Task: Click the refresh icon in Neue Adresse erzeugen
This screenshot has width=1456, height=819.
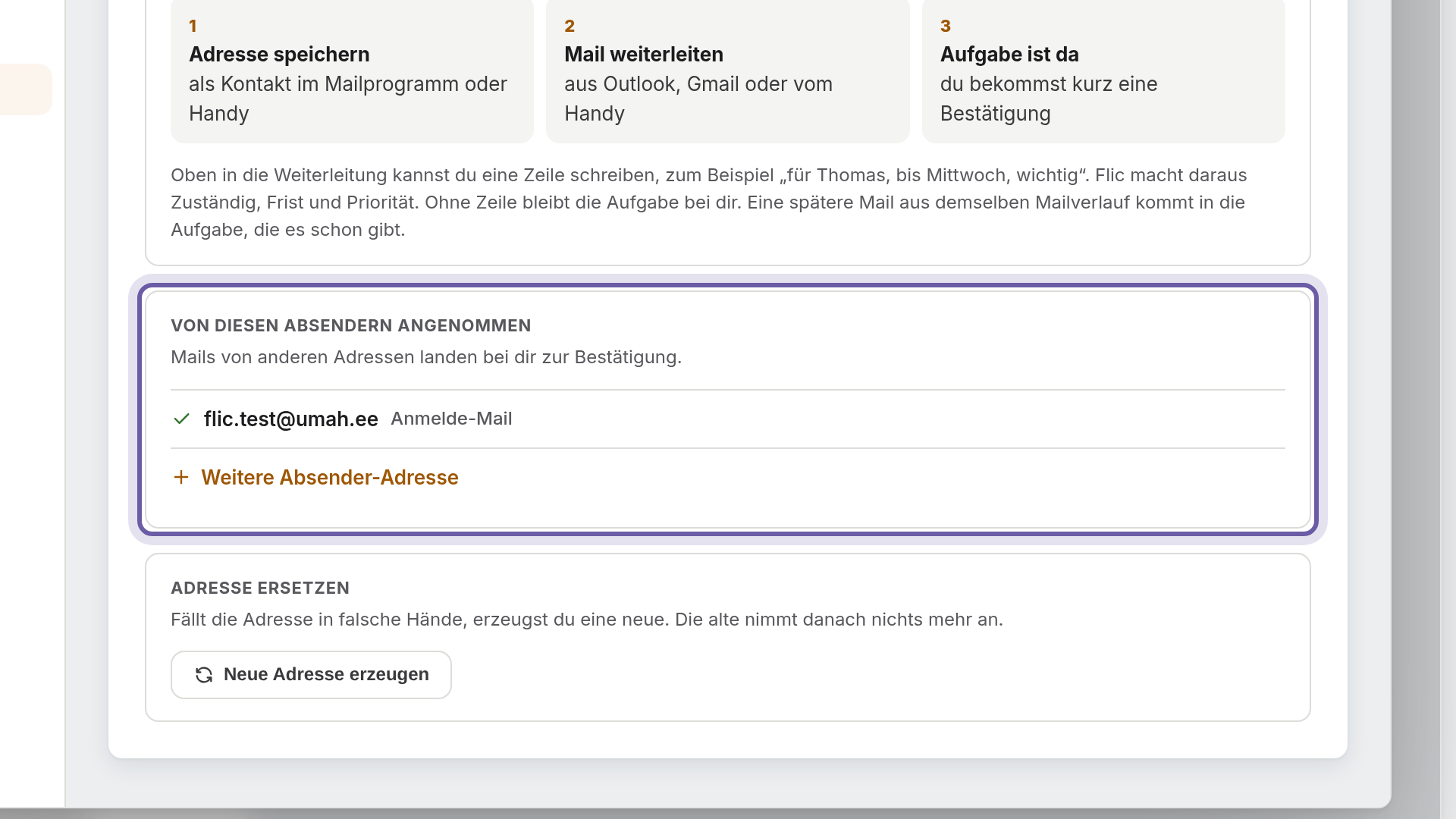Action: (204, 675)
